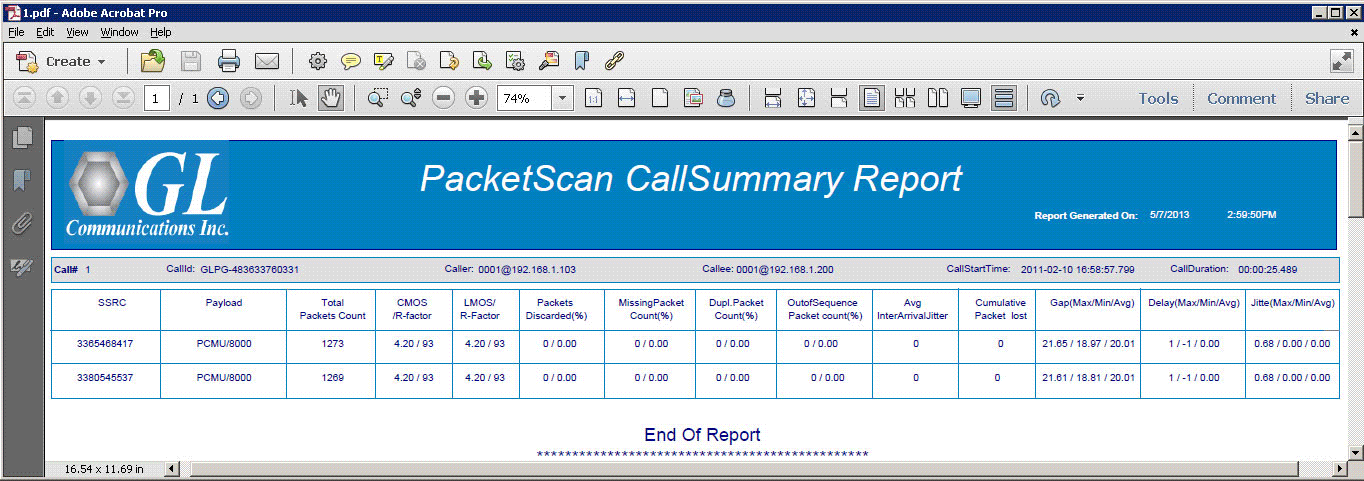Click the chain link icon
Screen dimensions: 1364x481
pos(614,61)
